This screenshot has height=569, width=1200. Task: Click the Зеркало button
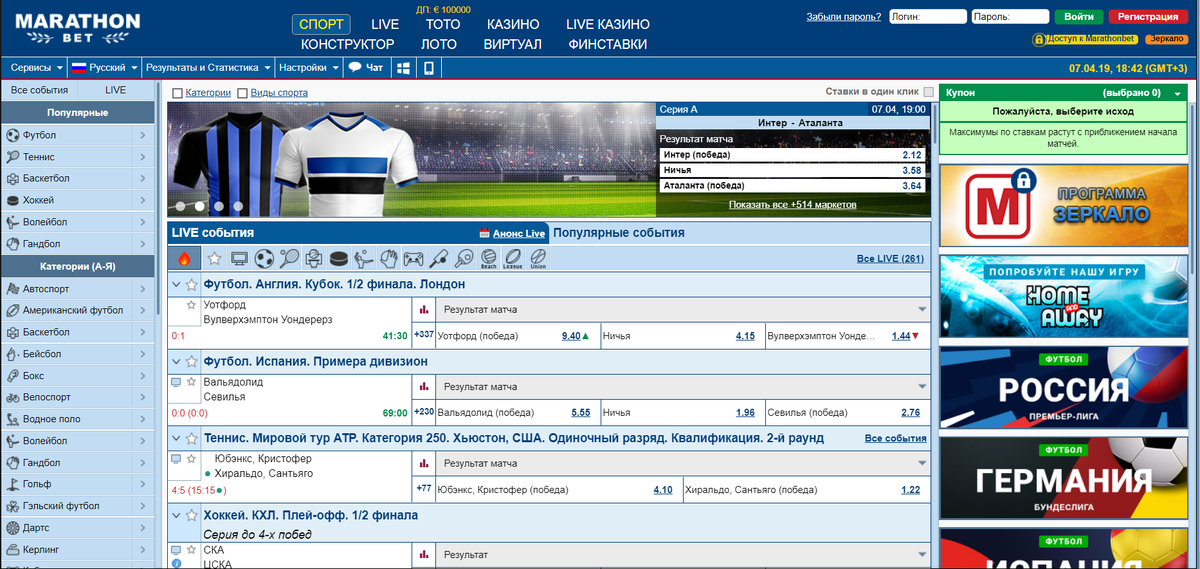pyautogui.click(x=1166, y=39)
